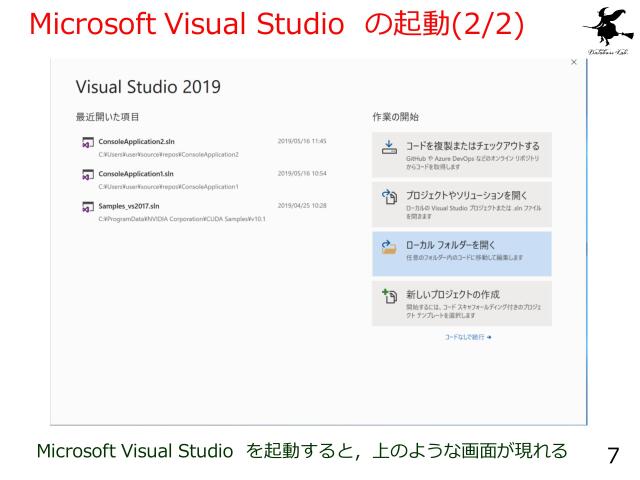Choose コードを複製またはチェックアウトする
The height and width of the screenshot is (480, 640).
point(472,146)
